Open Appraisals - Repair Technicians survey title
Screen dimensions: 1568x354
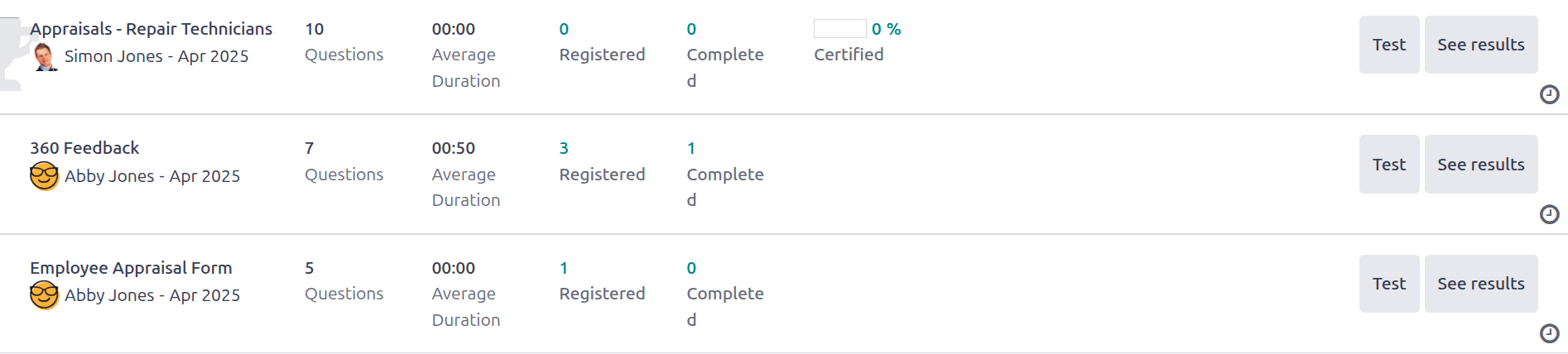(x=151, y=29)
